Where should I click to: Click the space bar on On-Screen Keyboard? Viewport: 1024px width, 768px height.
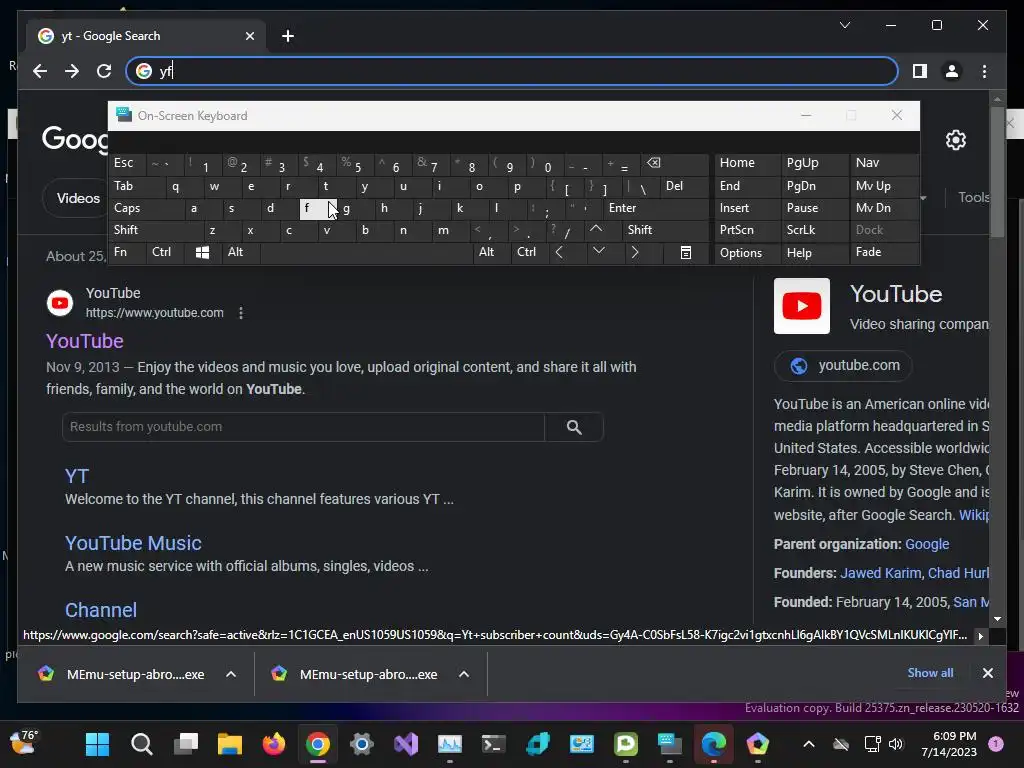366,253
